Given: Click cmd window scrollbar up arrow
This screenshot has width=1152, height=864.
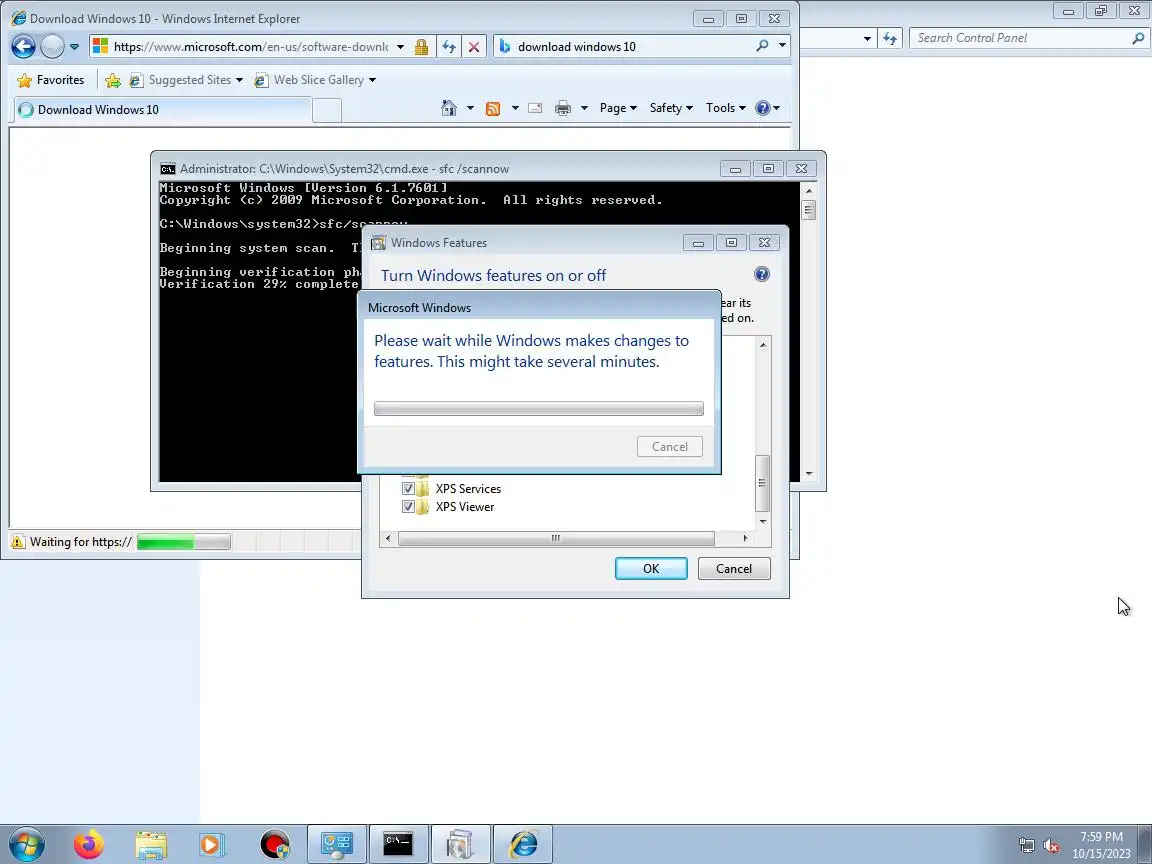Looking at the screenshot, I should click(809, 190).
